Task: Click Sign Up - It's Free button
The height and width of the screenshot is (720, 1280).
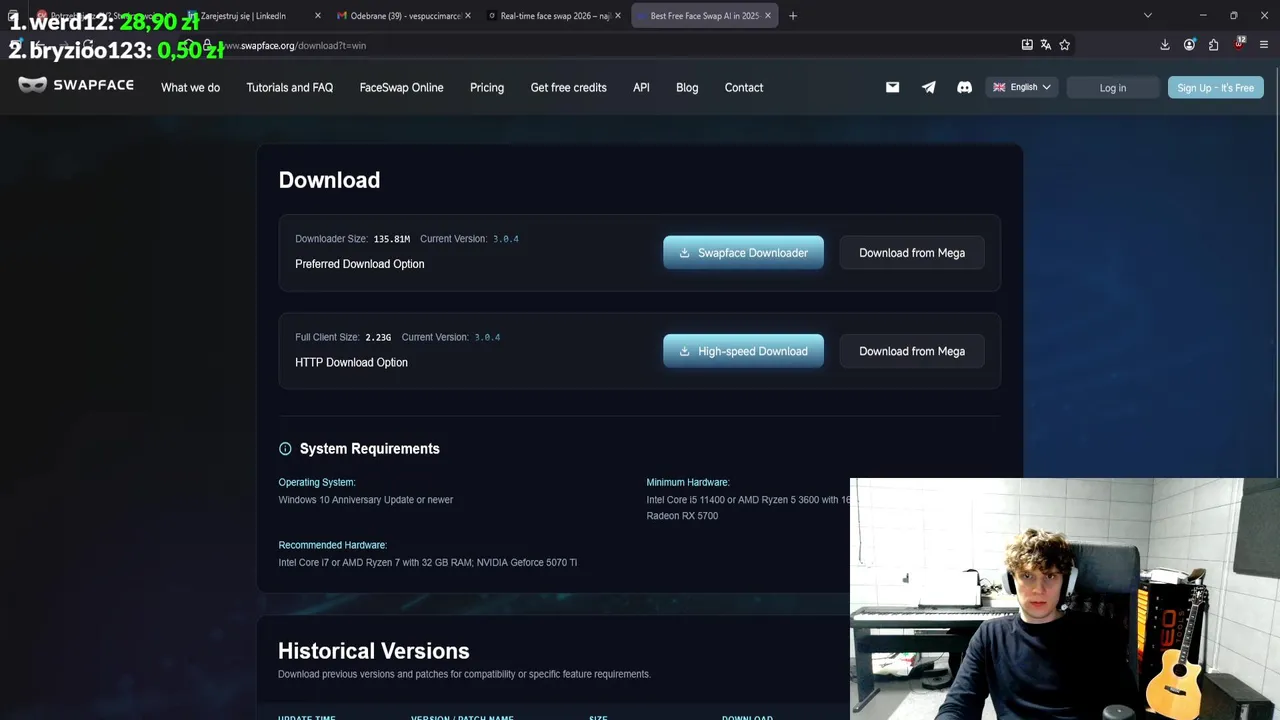Action: click(1215, 88)
